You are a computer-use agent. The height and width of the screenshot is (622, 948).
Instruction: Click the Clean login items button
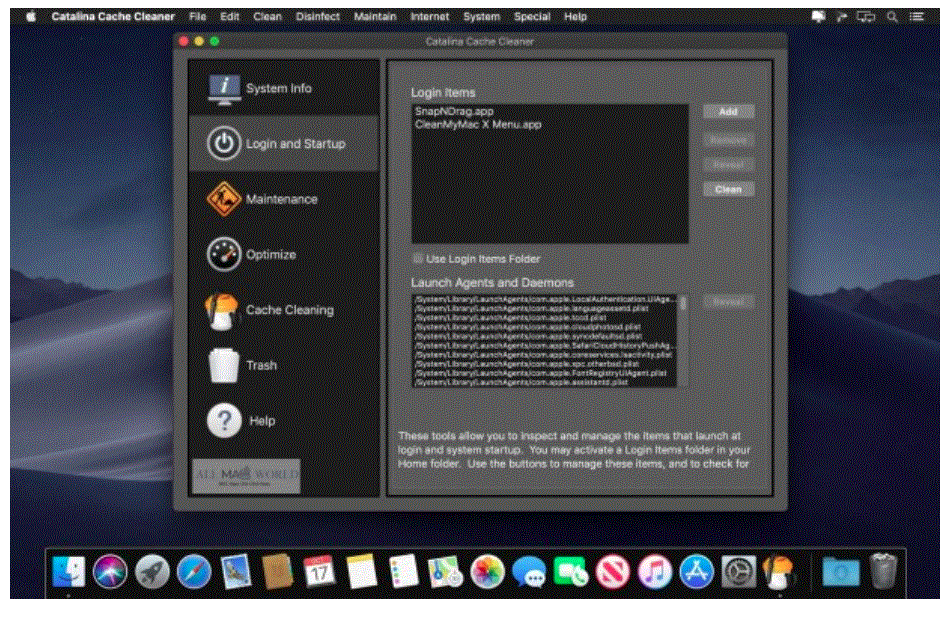coord(729,189)
